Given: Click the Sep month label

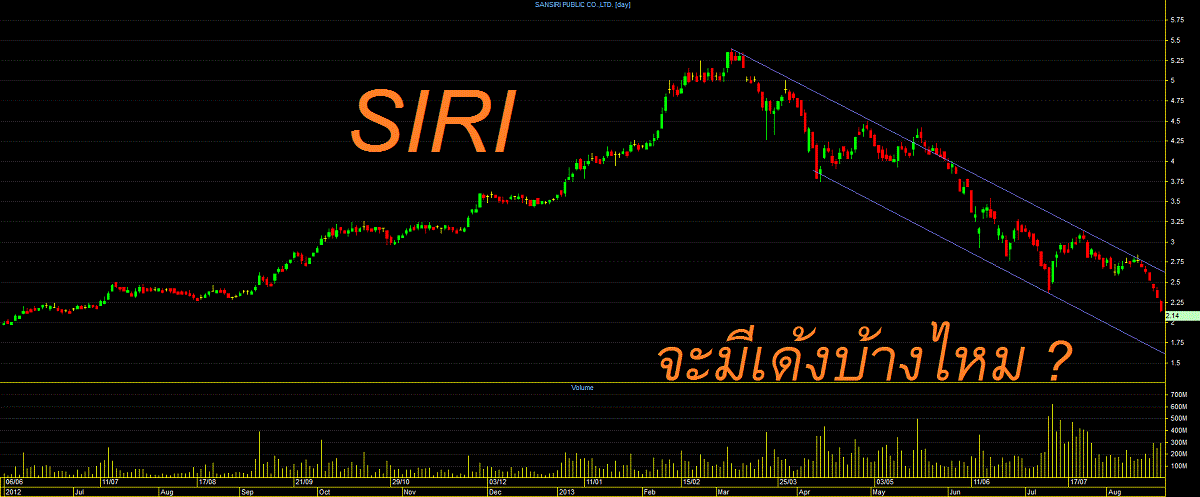Looking at the screenshot, I should (x=247, y=492).
